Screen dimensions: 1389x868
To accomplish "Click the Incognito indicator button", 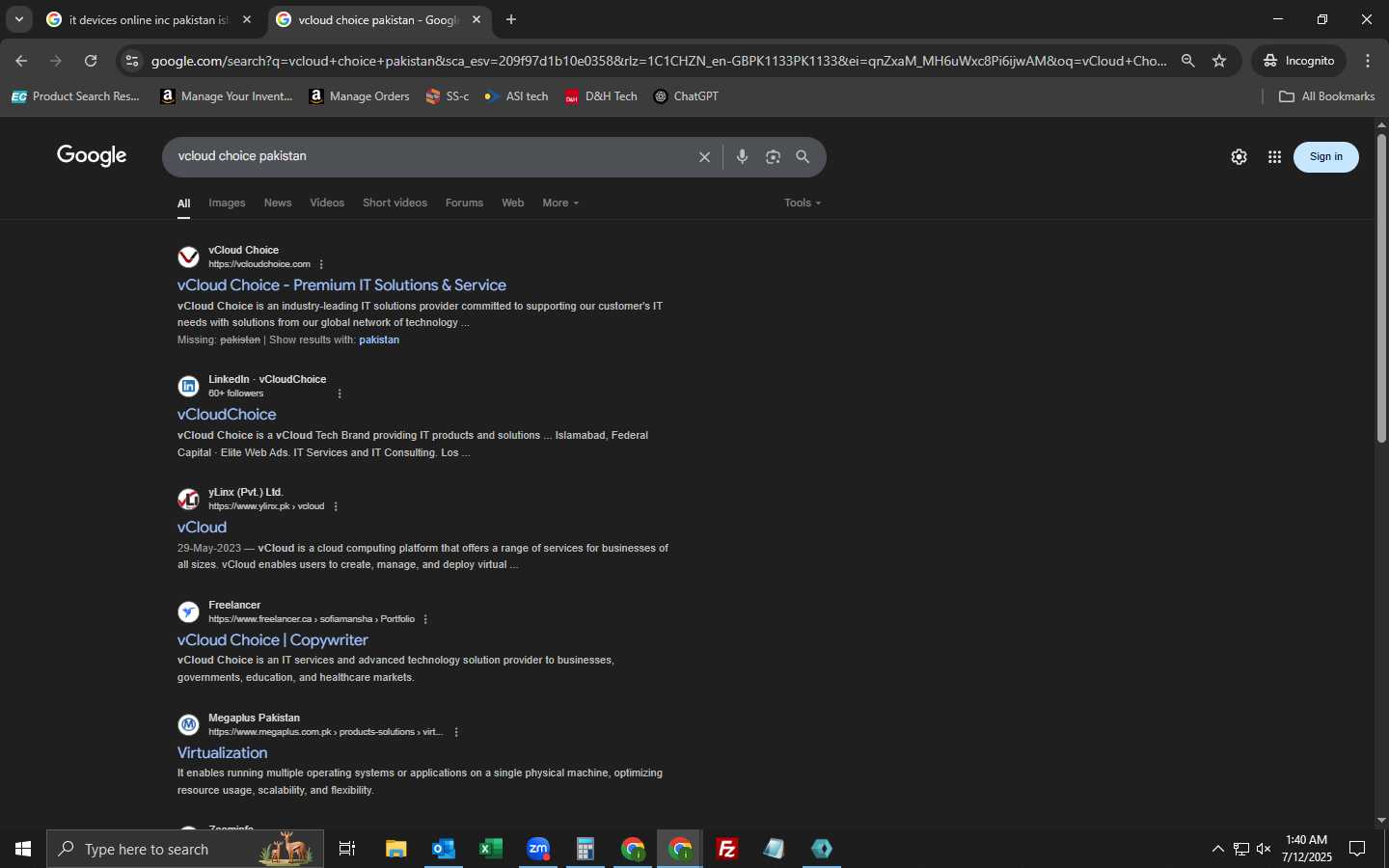I will click(1298, 61).
